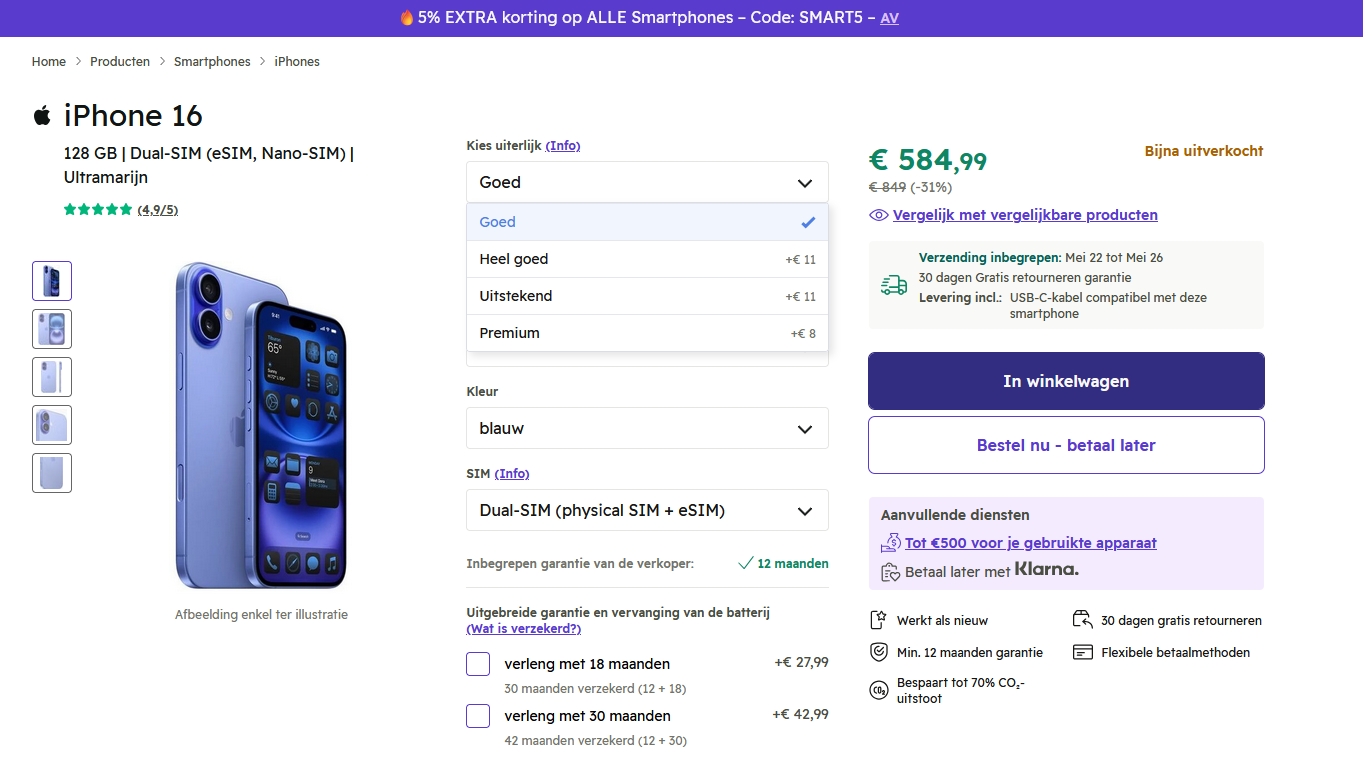Screen dimensions: 1363x767
Task: Click the Afbeelding enkel ter illustratie caption
Action: (x=261, y=615)
